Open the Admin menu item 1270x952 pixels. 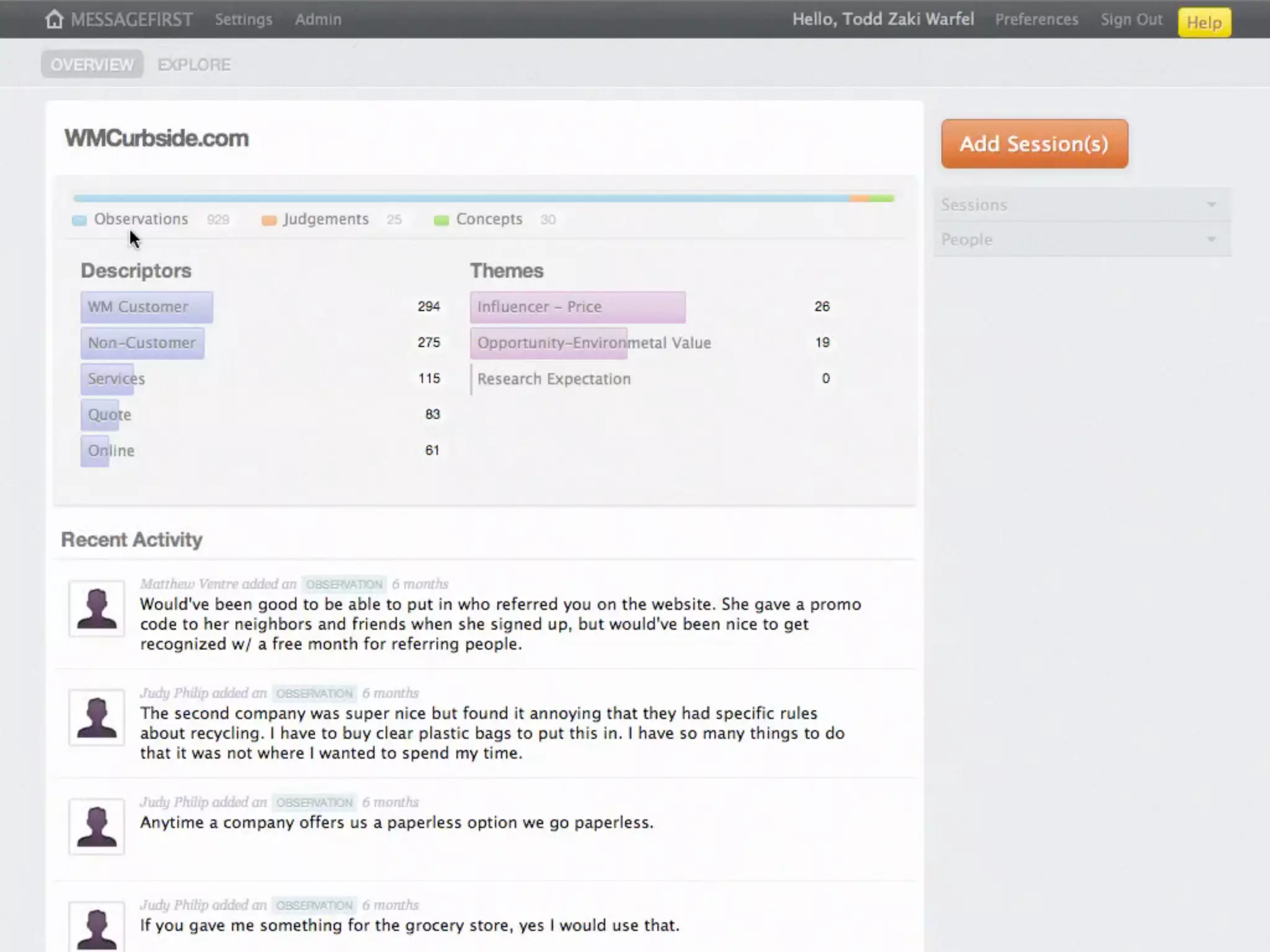coord(317,19)
